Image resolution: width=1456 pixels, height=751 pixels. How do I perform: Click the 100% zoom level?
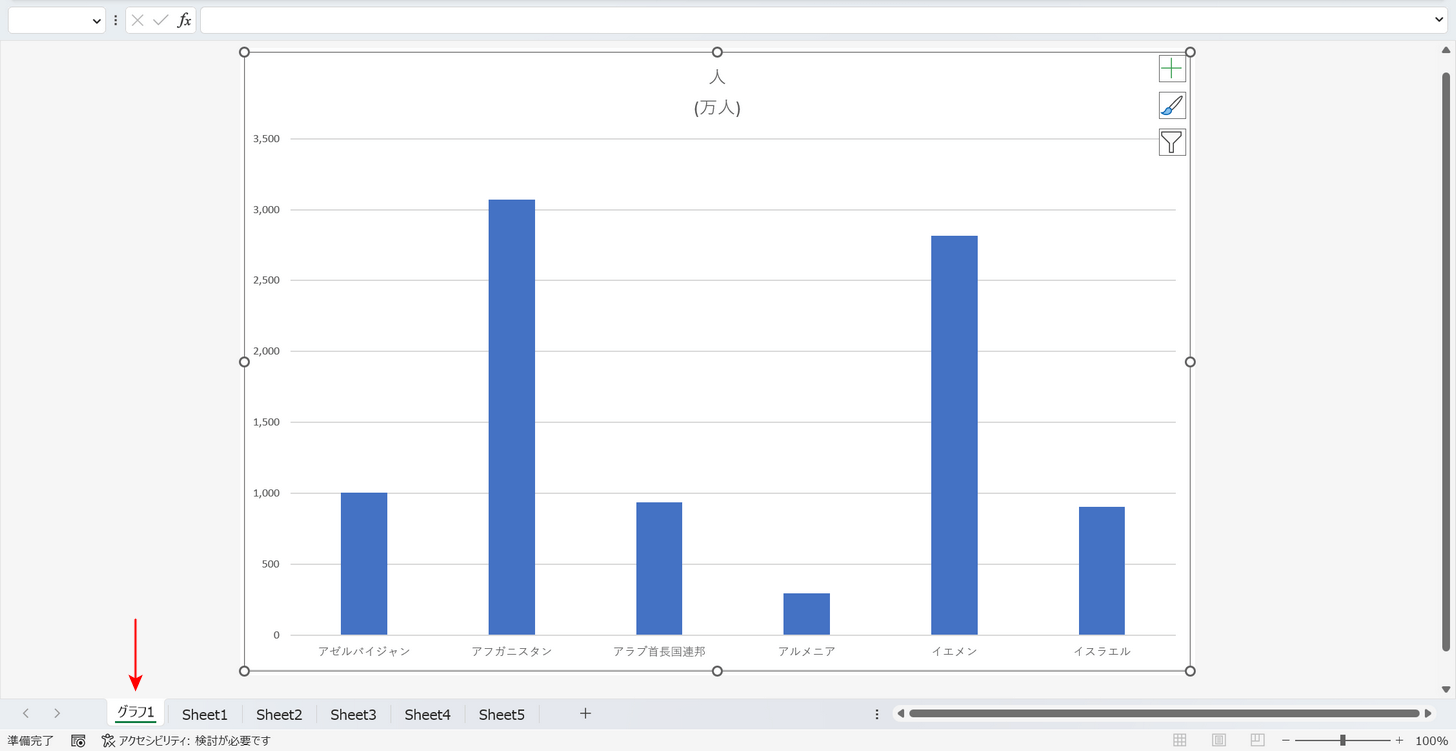(1432, 741)
